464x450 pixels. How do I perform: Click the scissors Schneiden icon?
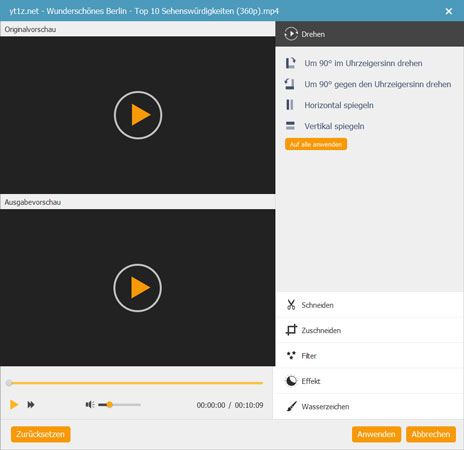point(291,305)
